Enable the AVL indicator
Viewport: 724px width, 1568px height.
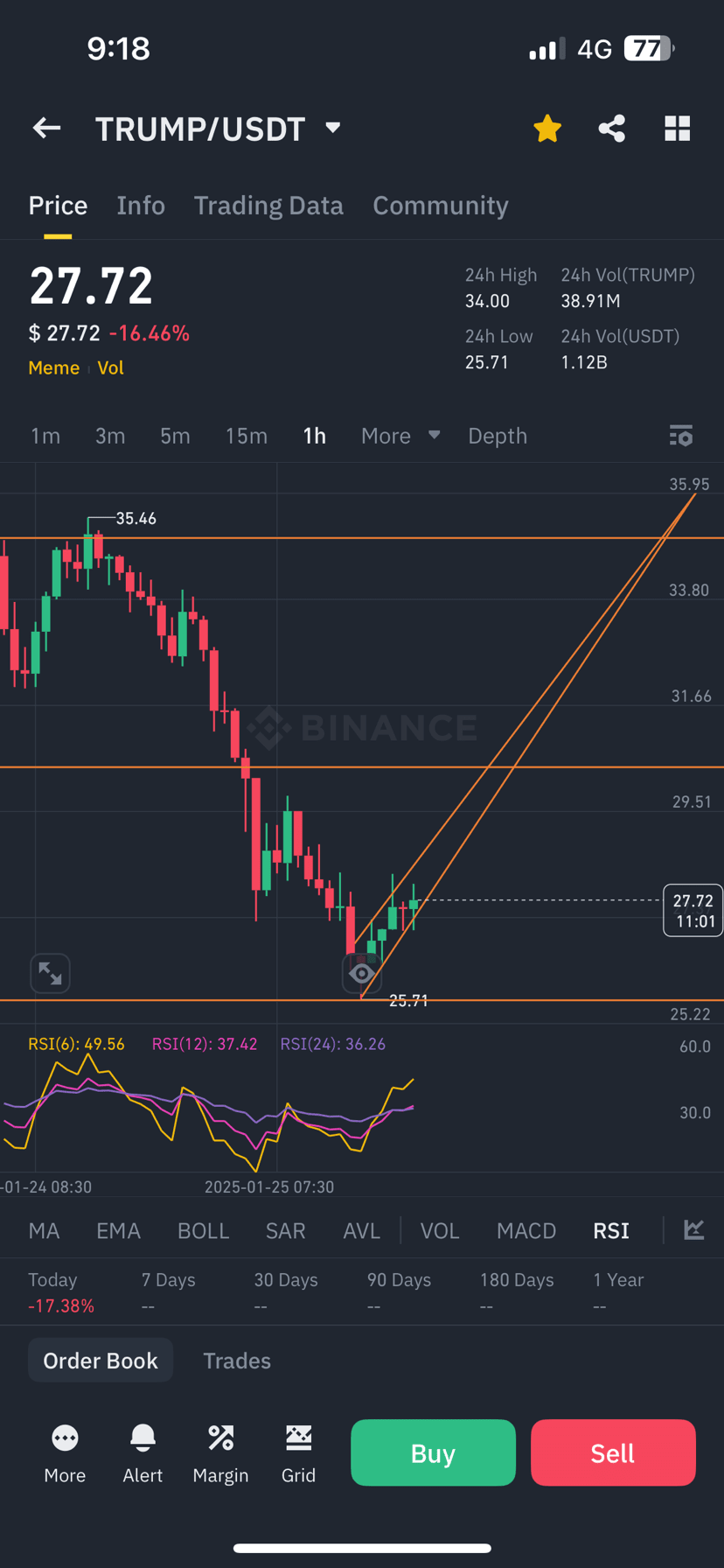coord(361,1230)
